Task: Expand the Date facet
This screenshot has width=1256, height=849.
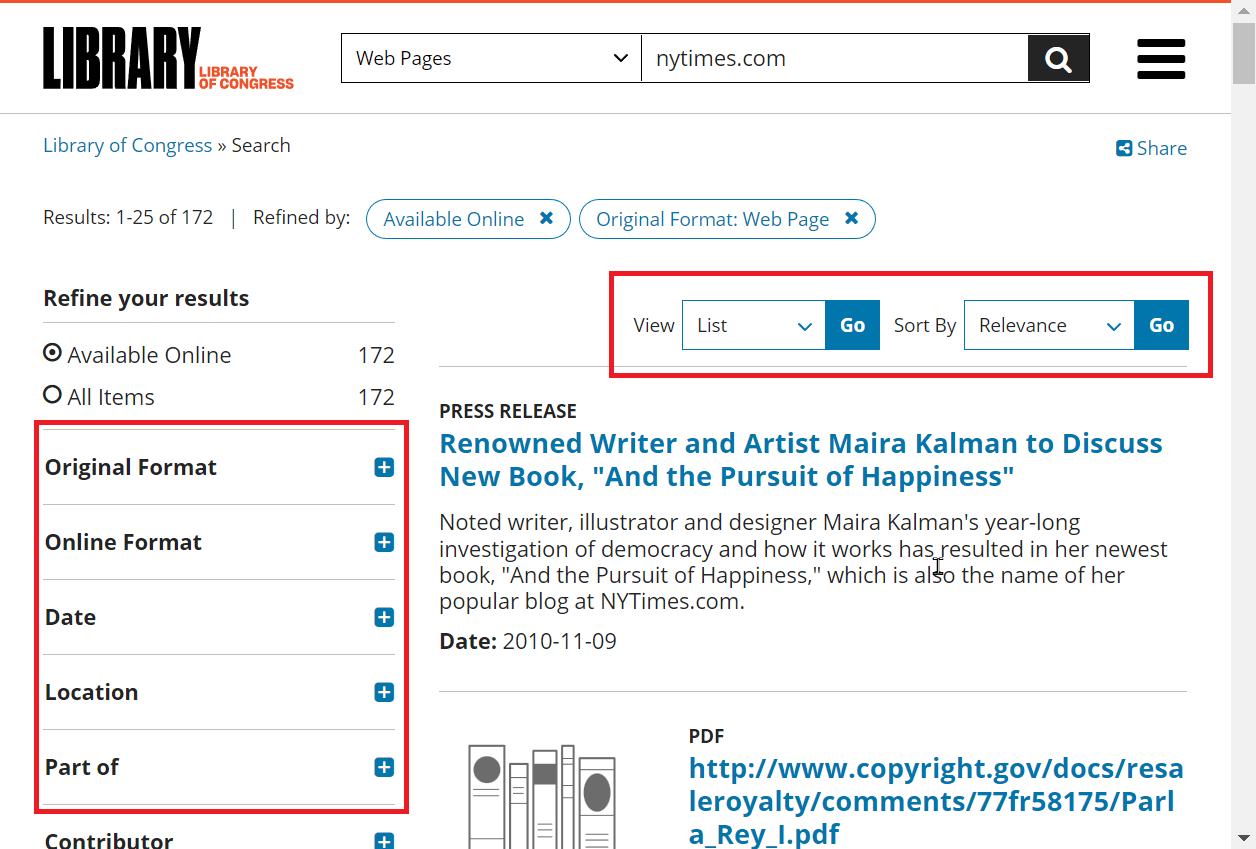Action: click(384, 617)
